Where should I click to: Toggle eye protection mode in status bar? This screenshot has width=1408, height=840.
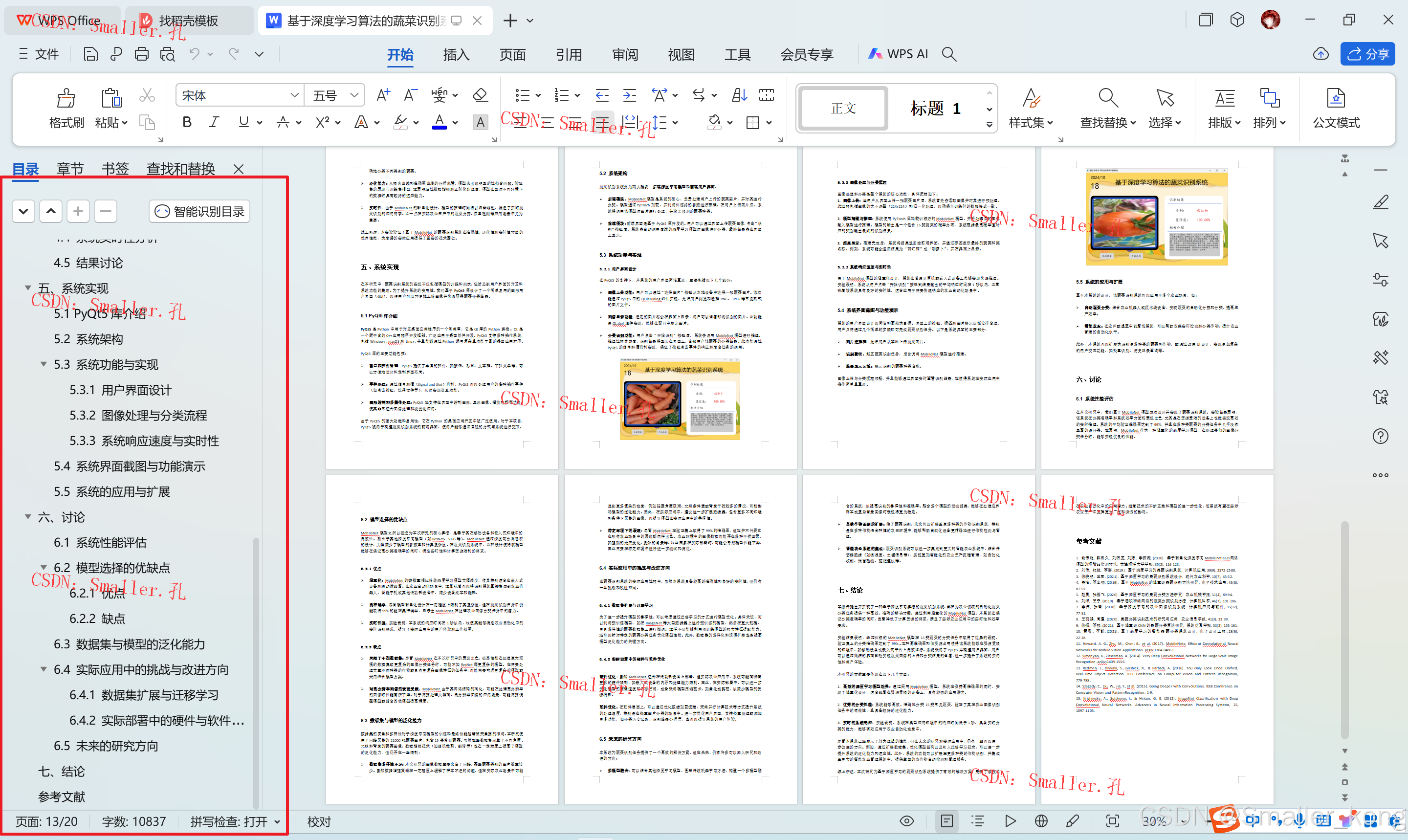(906, 821)
